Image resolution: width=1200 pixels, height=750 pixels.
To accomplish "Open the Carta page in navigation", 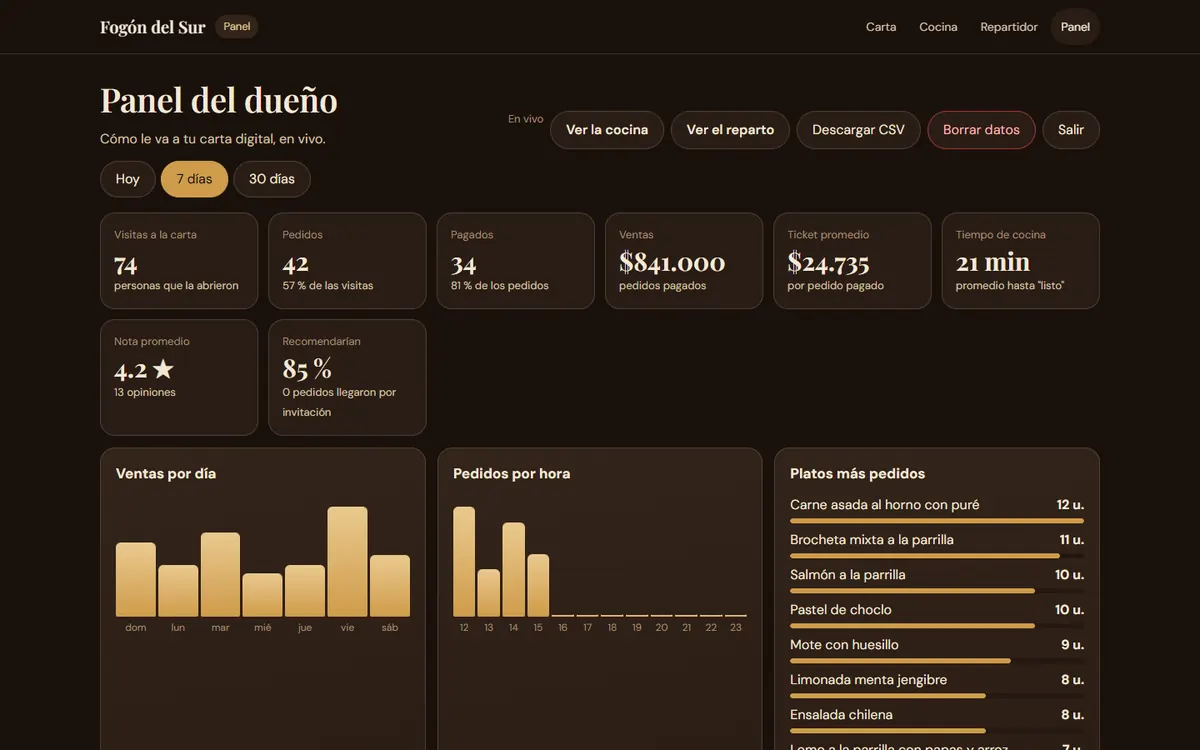I will [x=881, y=27].
